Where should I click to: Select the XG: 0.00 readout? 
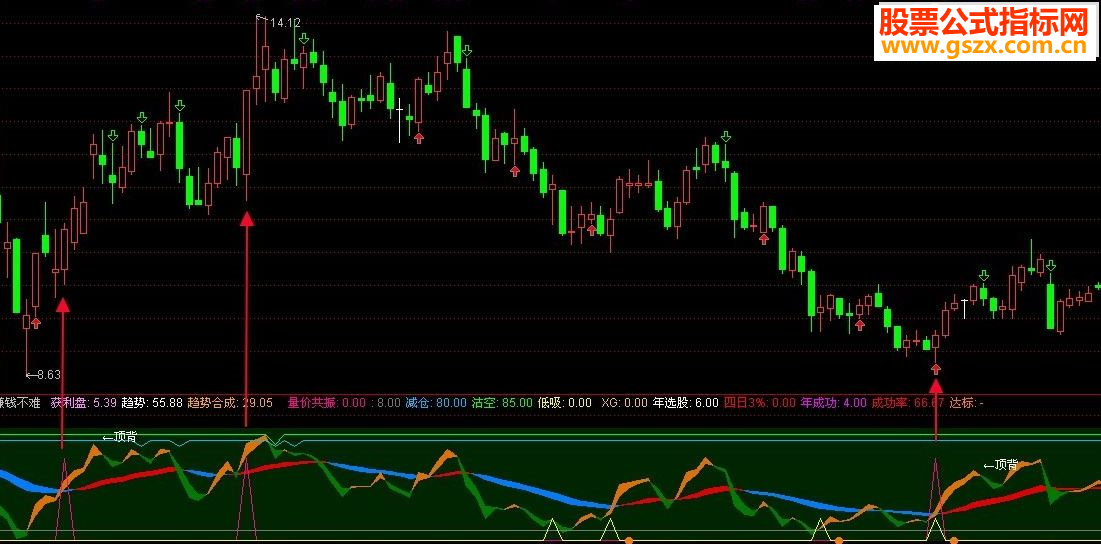pyautogui.click(x=624, y=403)
